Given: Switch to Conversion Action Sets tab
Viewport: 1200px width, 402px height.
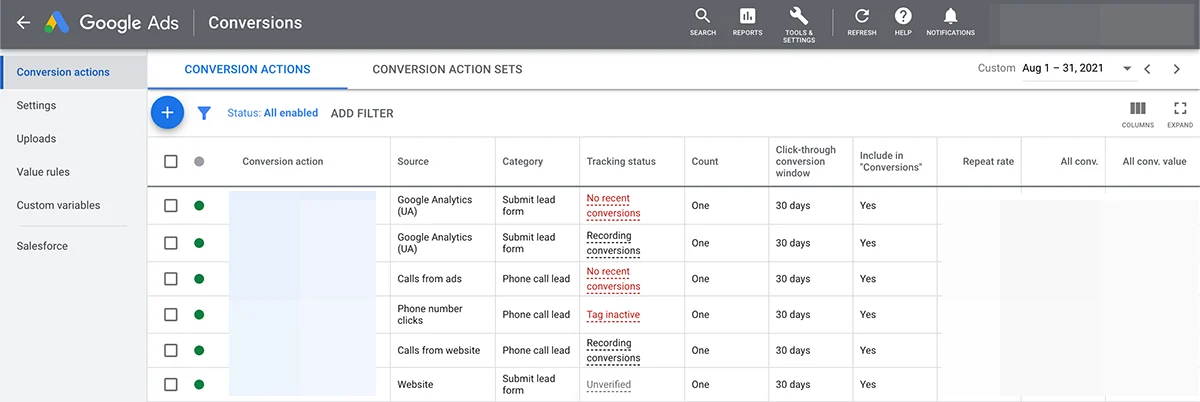Looking at the screenshot, I should (447, 70).
